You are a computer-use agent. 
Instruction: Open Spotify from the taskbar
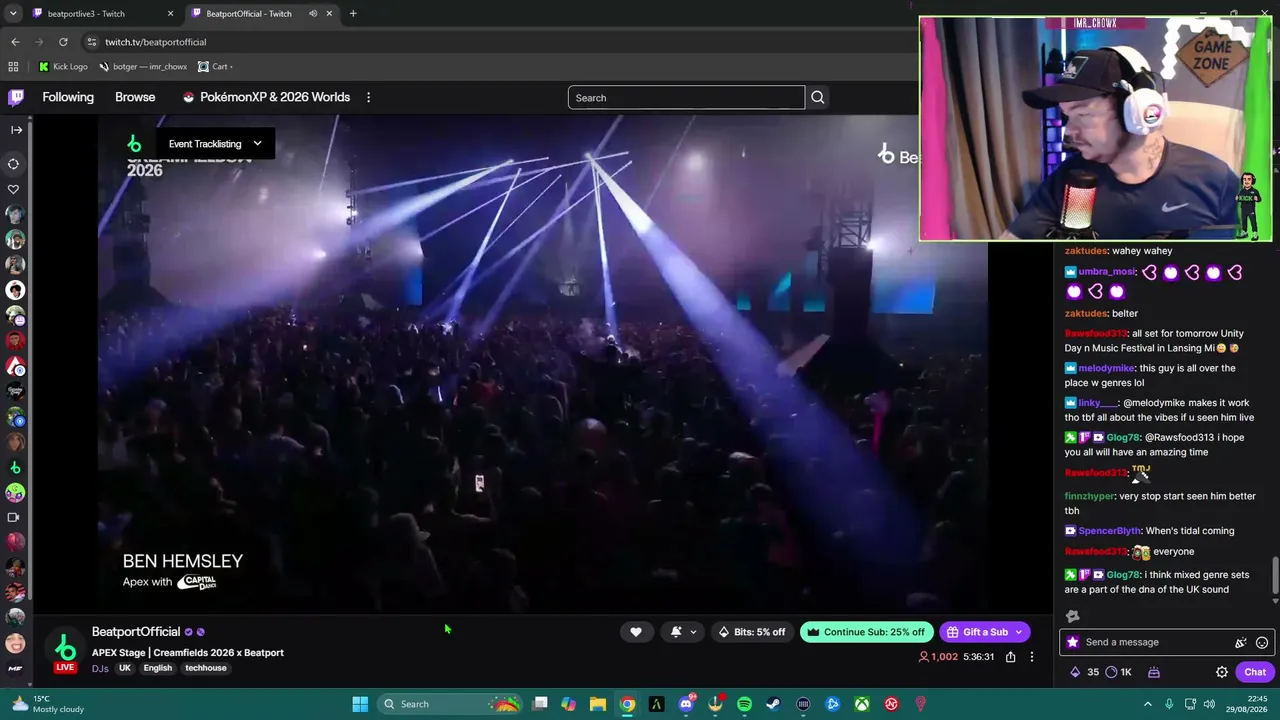pos(744,704)
